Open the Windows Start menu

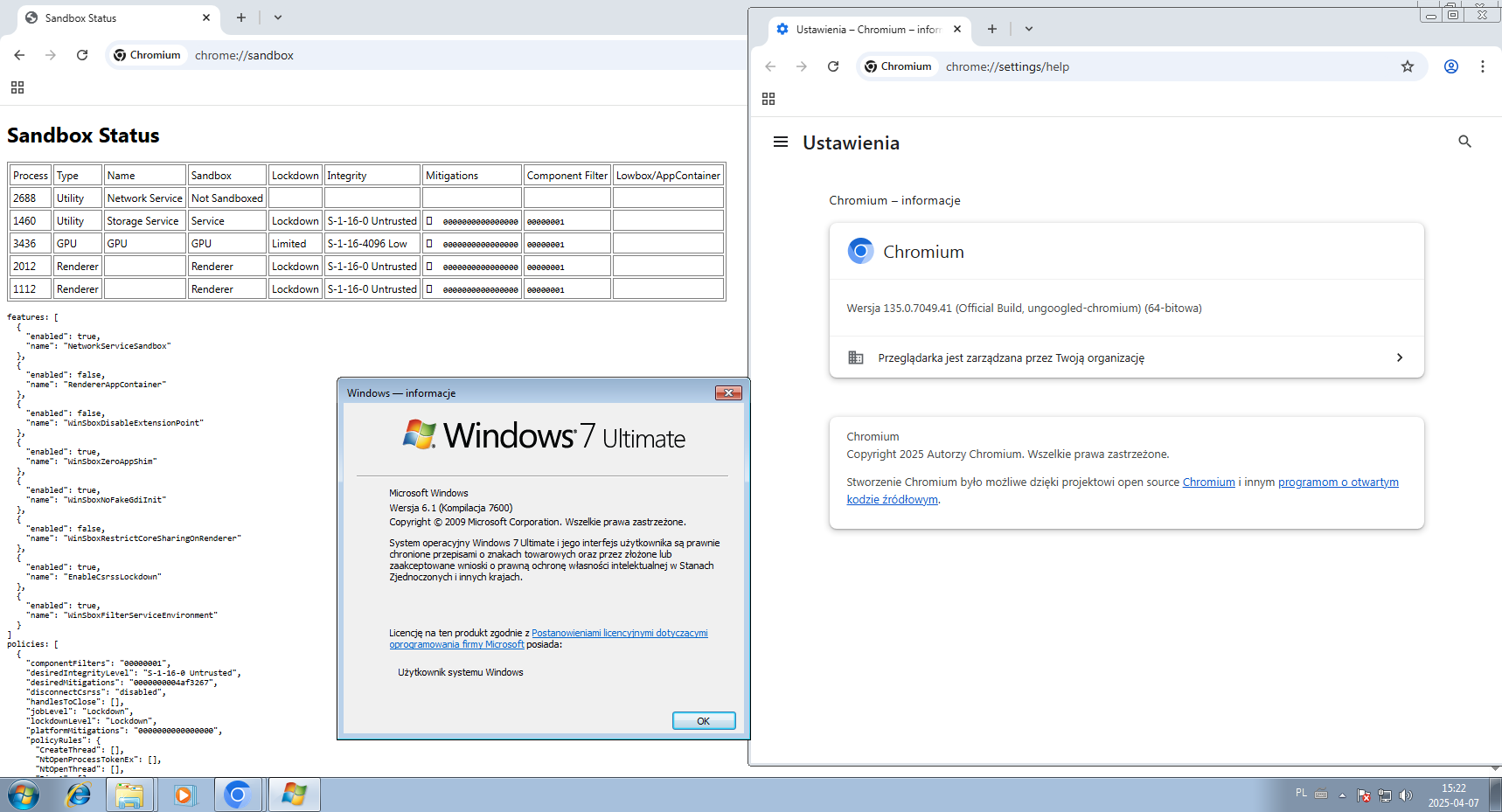click(x=24, y=795)
